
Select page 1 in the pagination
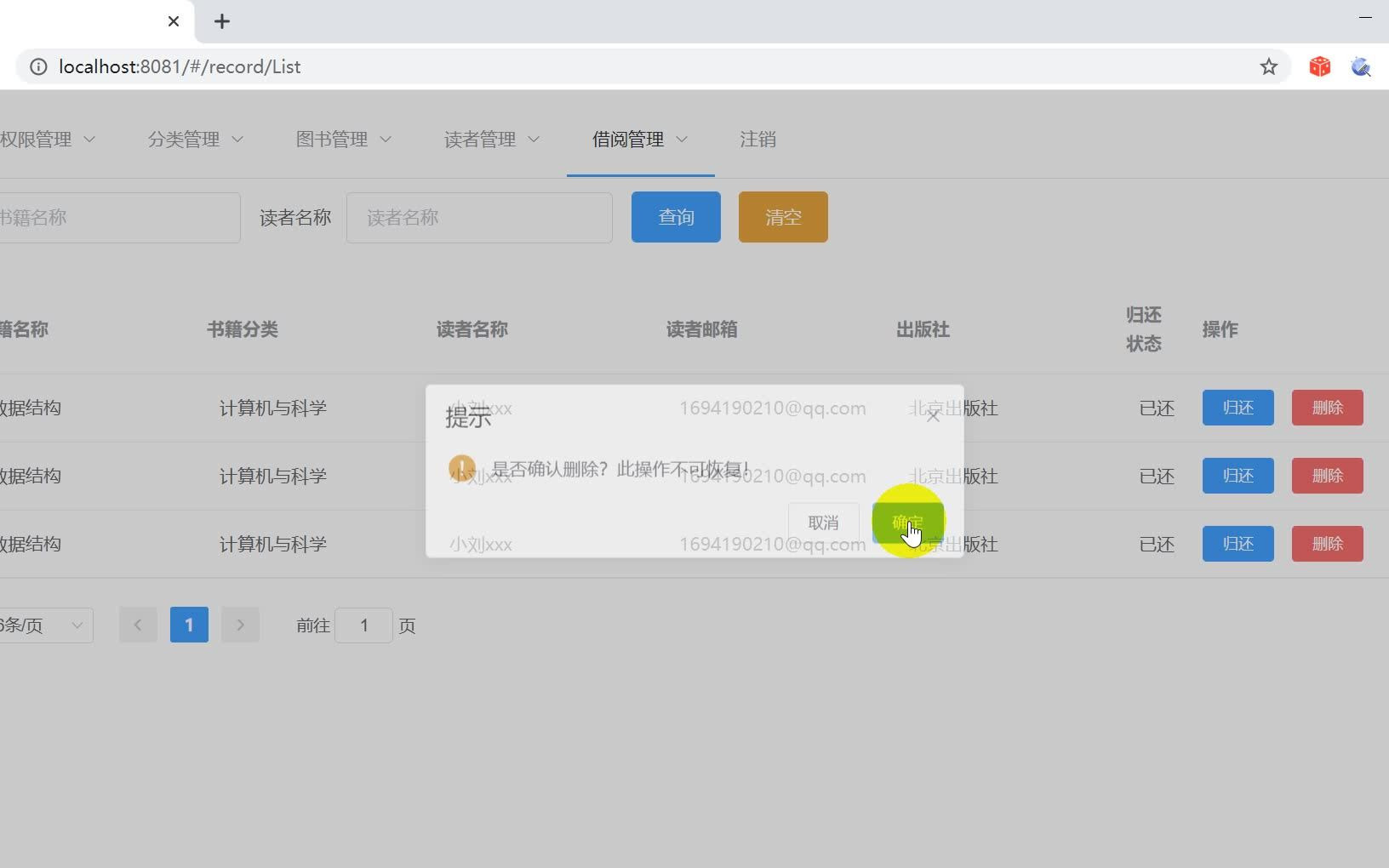click(188, 625)
